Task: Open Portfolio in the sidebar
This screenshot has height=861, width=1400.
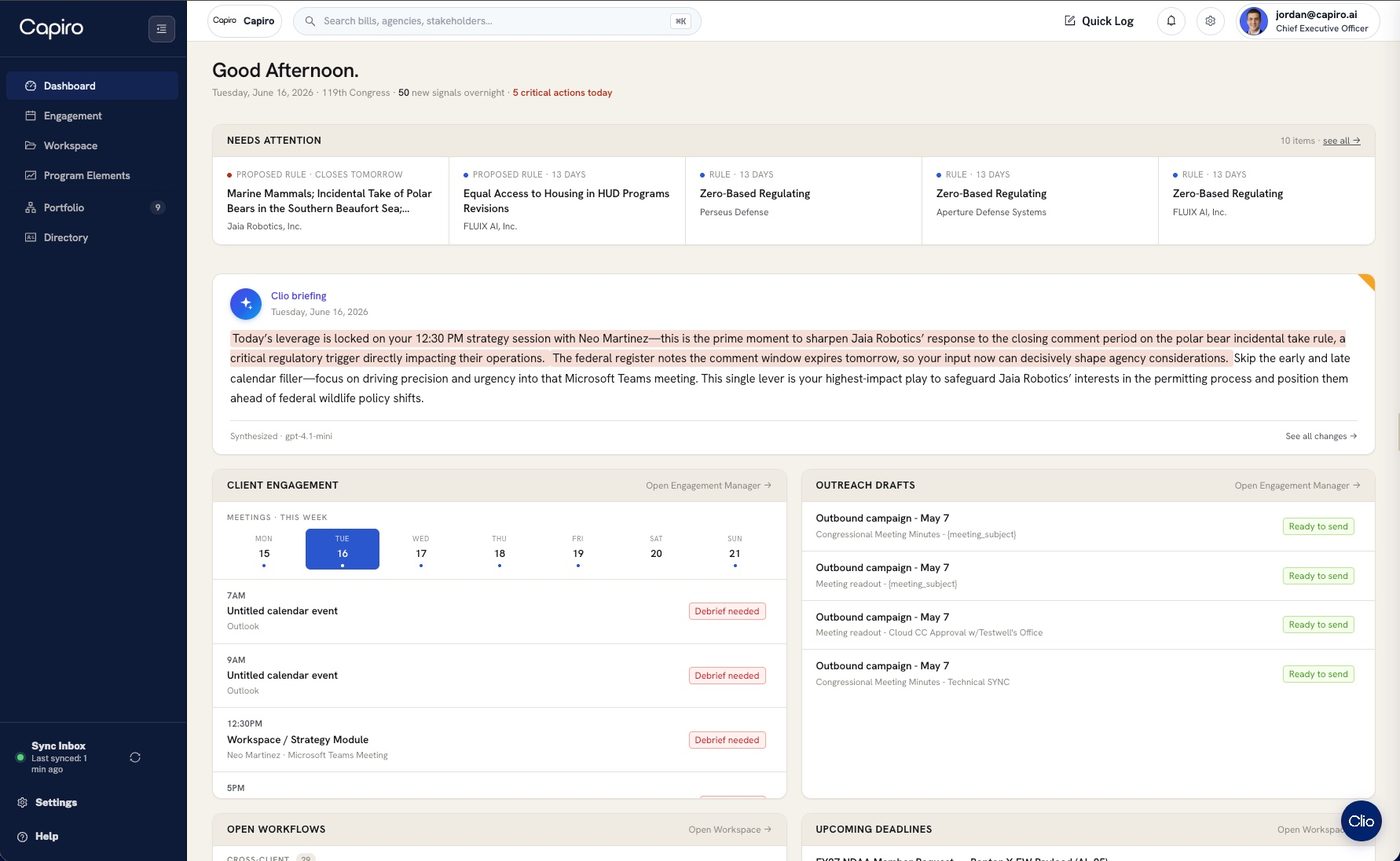Action: tap(92, 208)
